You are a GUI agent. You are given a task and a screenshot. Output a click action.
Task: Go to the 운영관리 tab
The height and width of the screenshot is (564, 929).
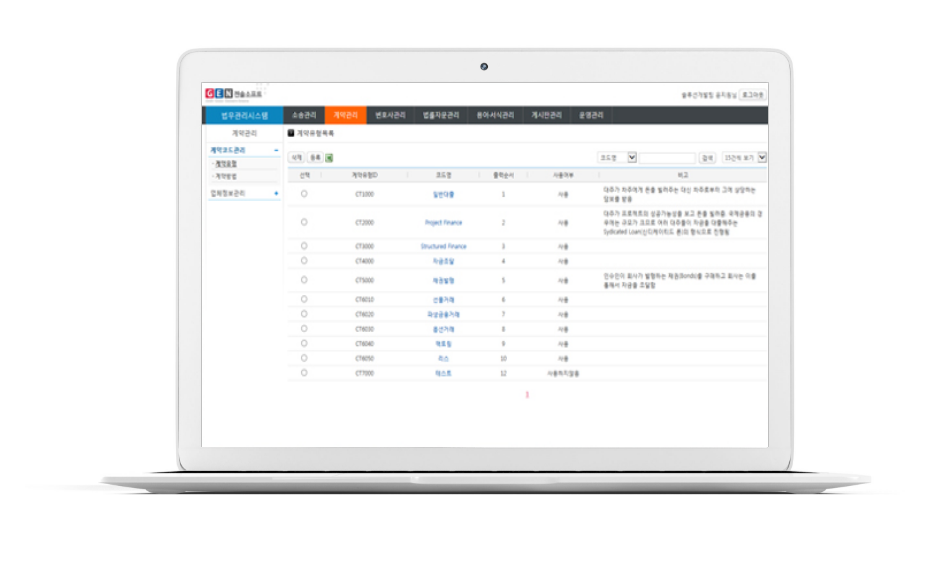(591, 115)
